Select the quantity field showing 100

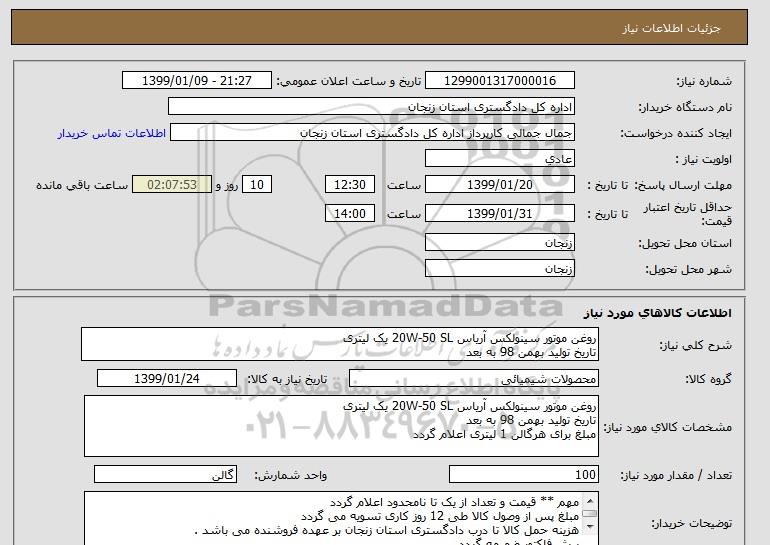[x=524, y=475]
